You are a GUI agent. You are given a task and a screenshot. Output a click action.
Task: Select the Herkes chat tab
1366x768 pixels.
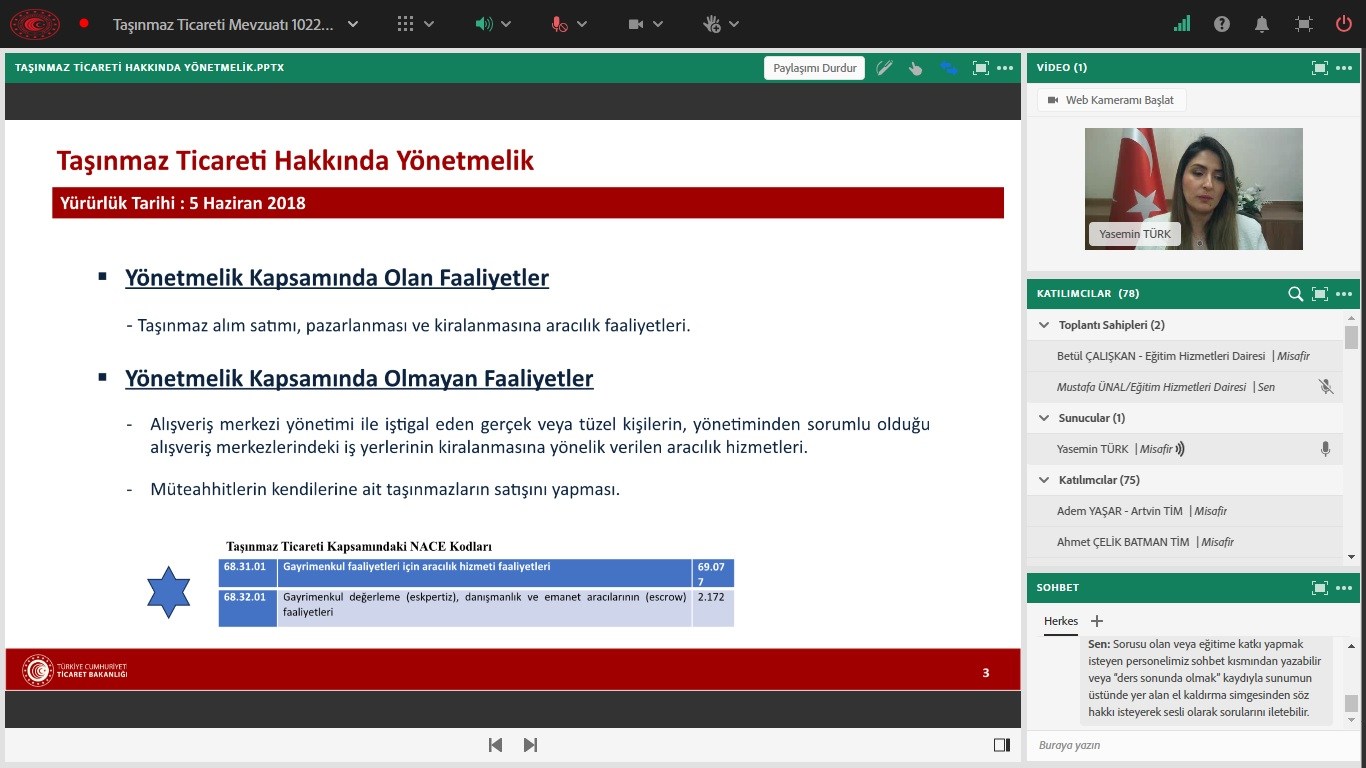point(1060,621)
